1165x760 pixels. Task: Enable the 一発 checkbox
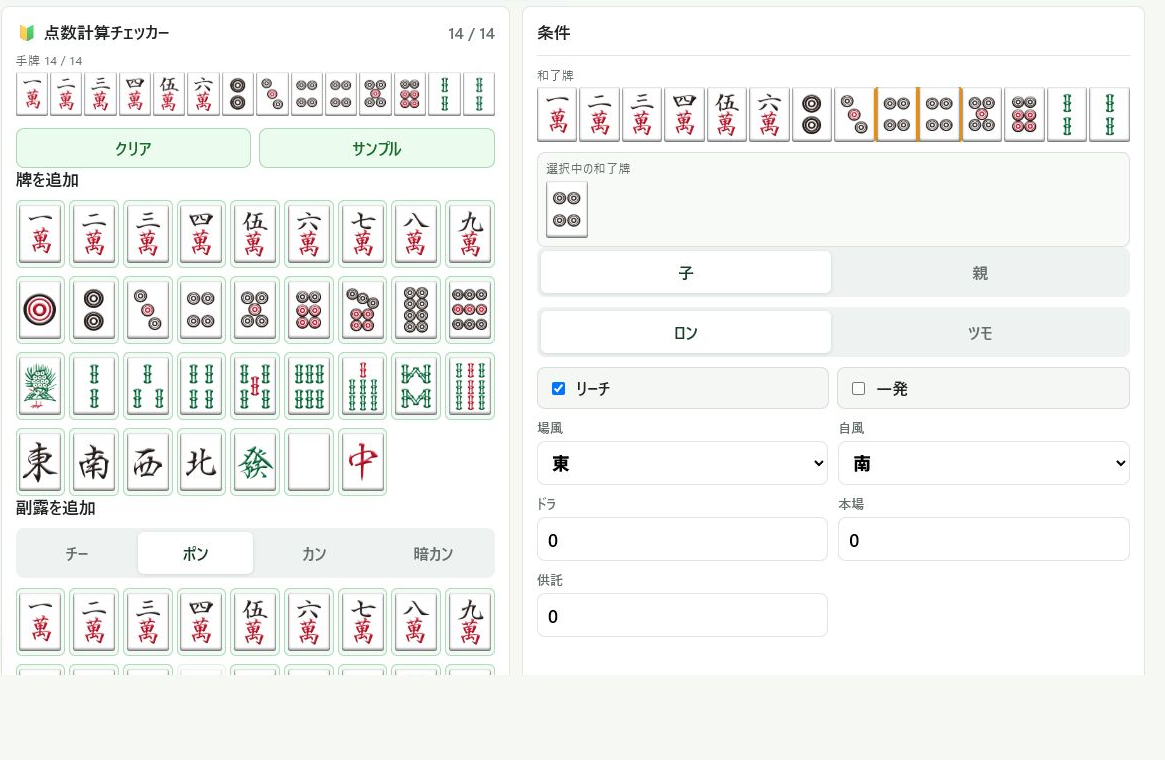pyautogui.click(x=858, y=389)
